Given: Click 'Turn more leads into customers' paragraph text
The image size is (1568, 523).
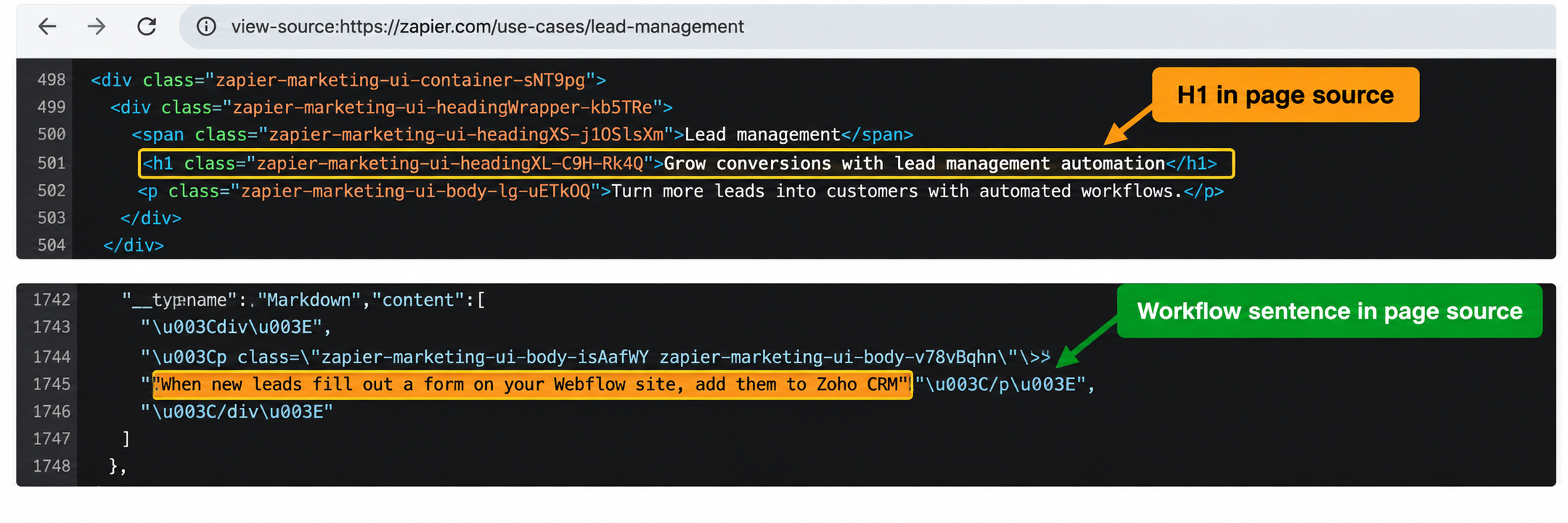Looking at the screenshot, I should point(897,191).
